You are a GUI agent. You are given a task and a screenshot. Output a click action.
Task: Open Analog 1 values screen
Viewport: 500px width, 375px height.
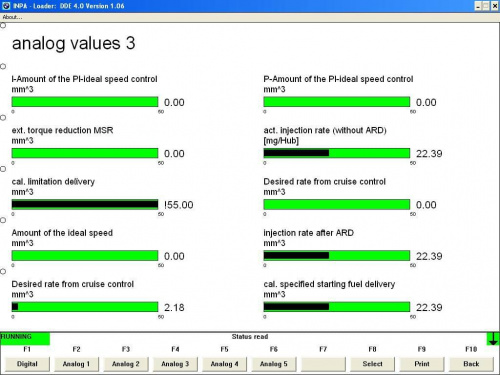click(76, 364)
